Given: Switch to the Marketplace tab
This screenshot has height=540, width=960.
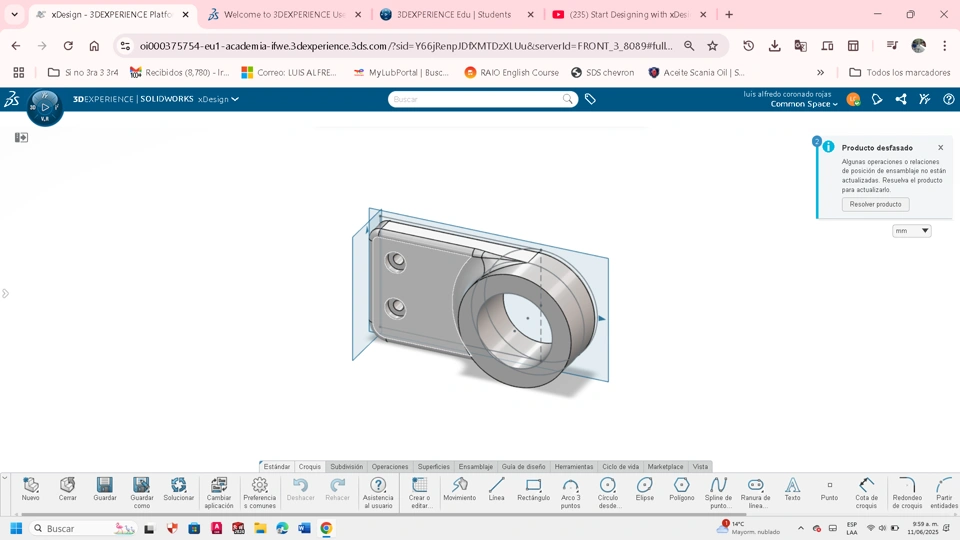Looking at the screenshot, I should tap(666, 467).
